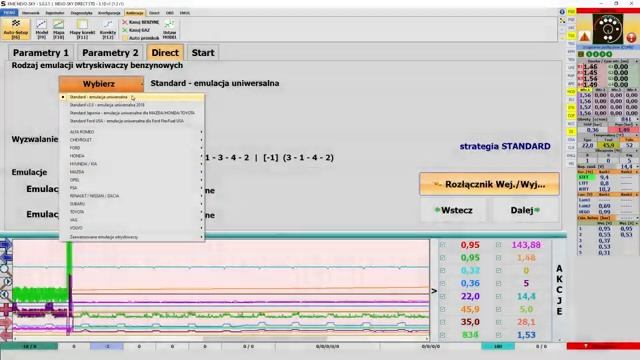Click the > arrow beside chart values

click(x=434, y=291)
